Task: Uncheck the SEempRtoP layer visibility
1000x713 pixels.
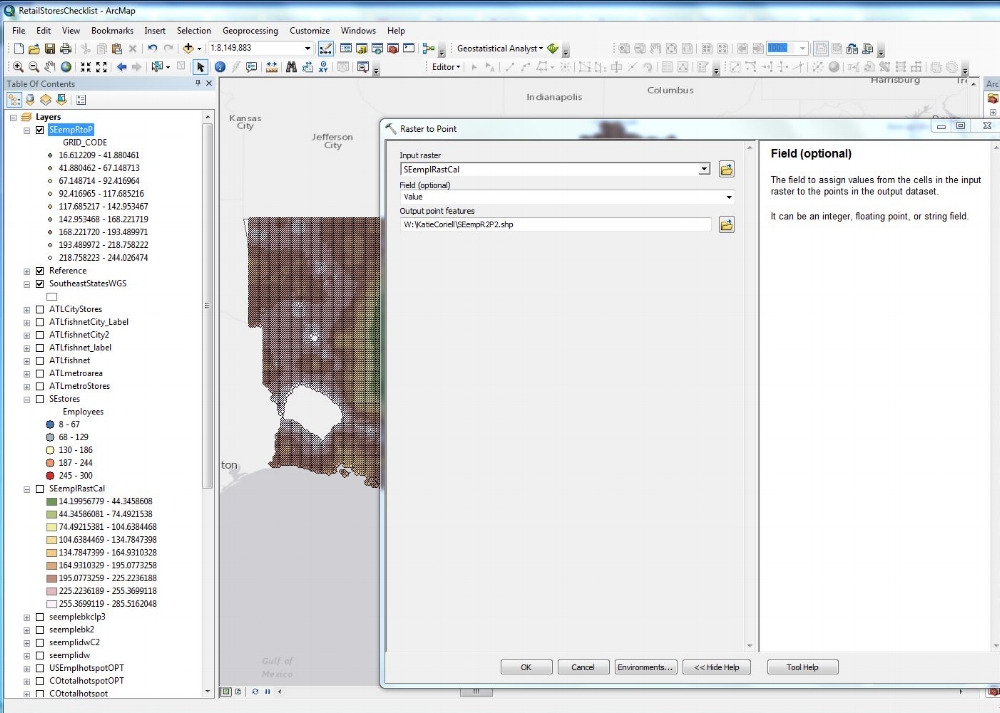Action: (x=40, y=130)
